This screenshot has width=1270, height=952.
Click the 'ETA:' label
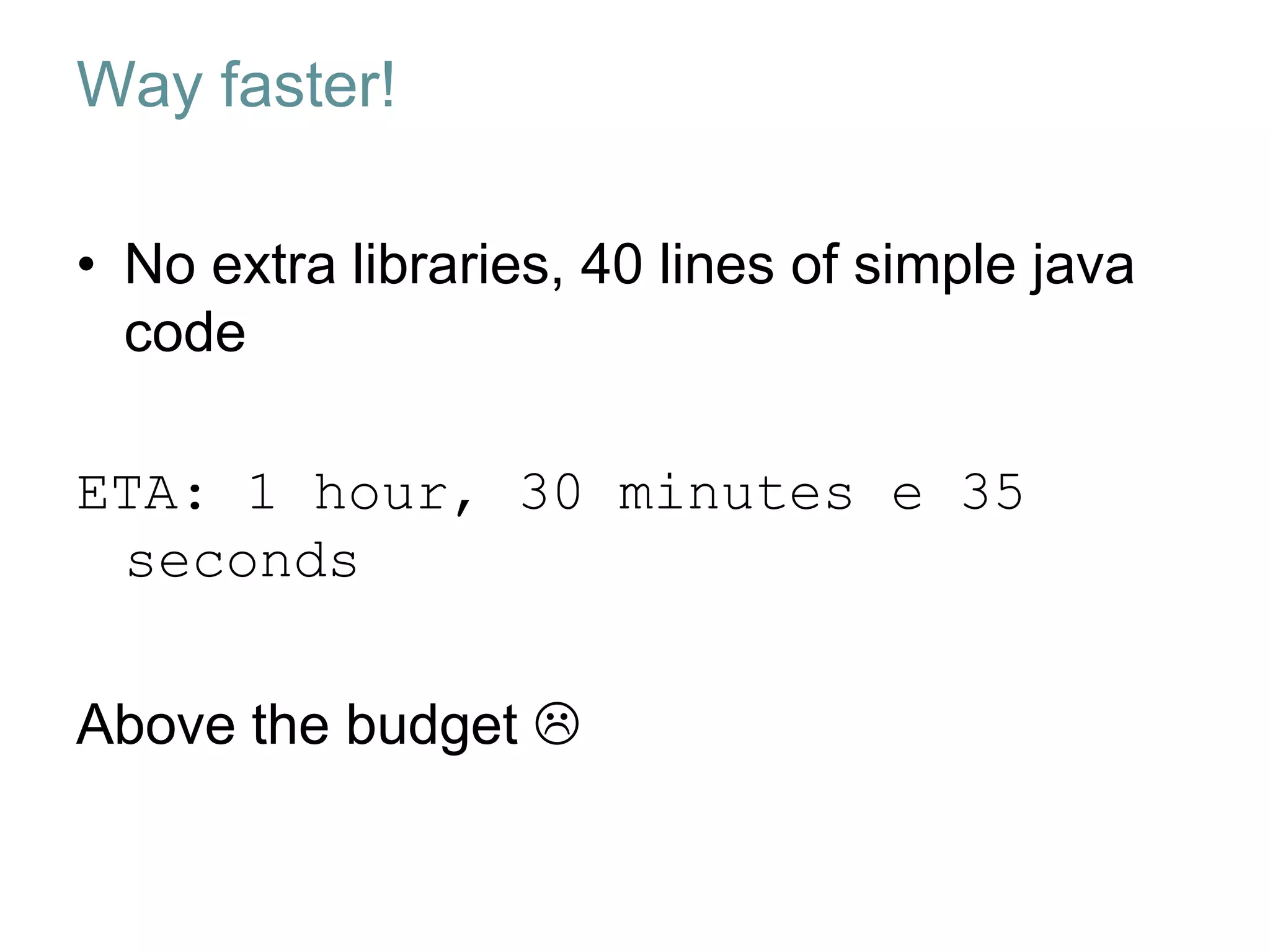[x=140, y=493]
